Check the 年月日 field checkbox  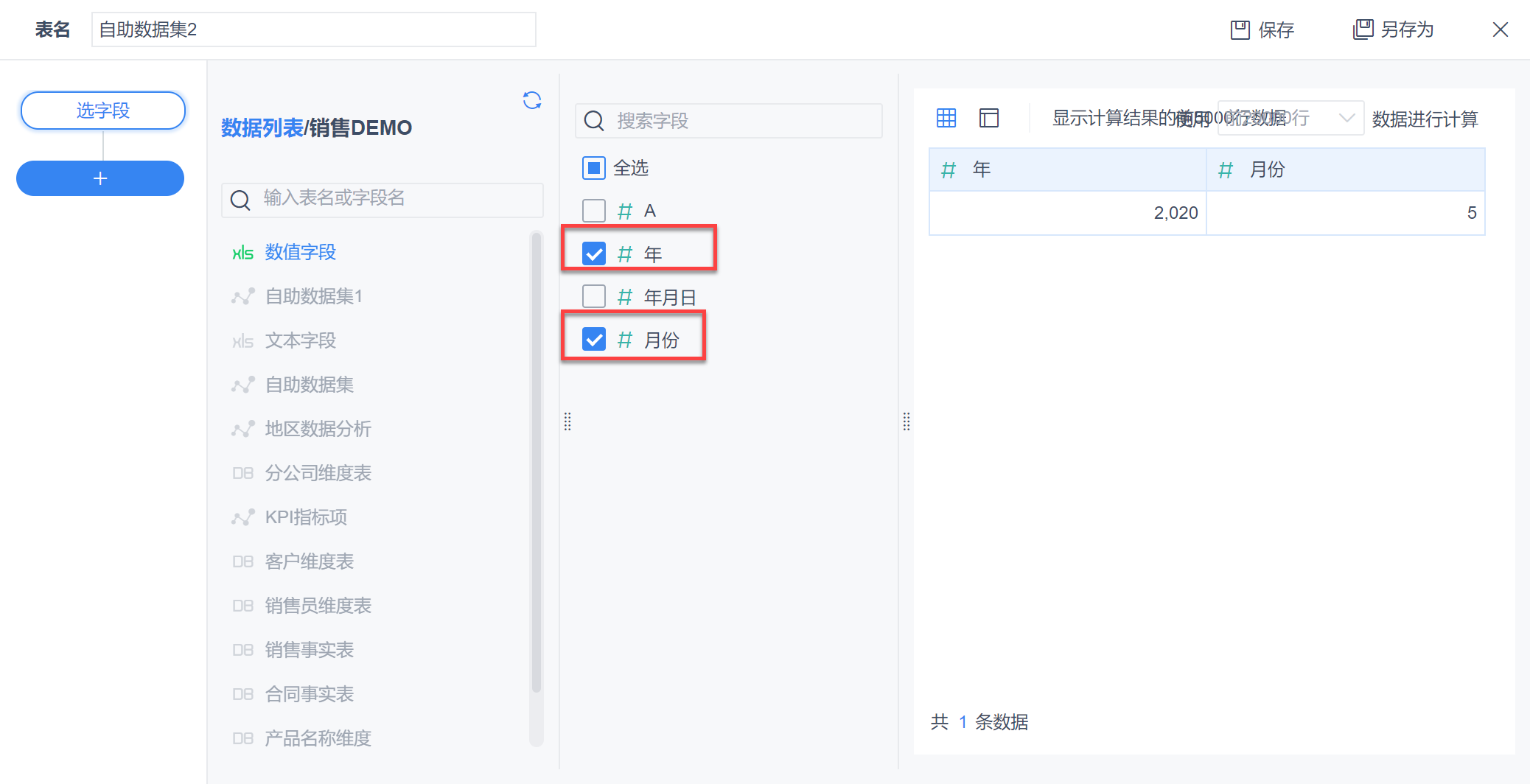[594, 297]
